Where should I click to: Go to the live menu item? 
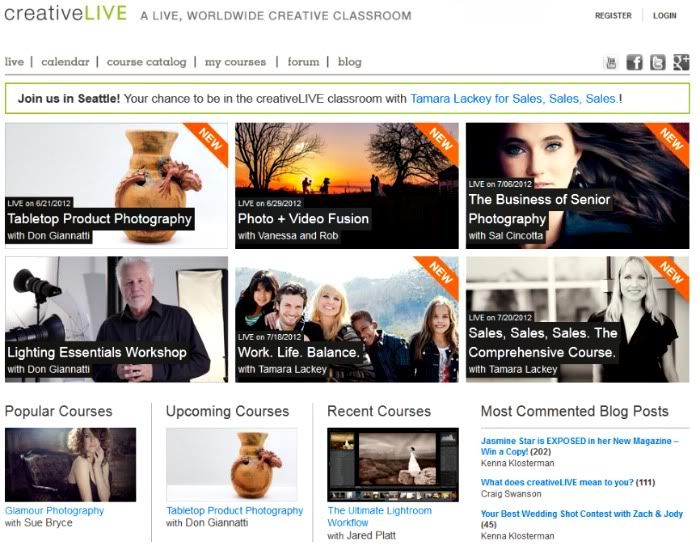(x=14, y=62)
